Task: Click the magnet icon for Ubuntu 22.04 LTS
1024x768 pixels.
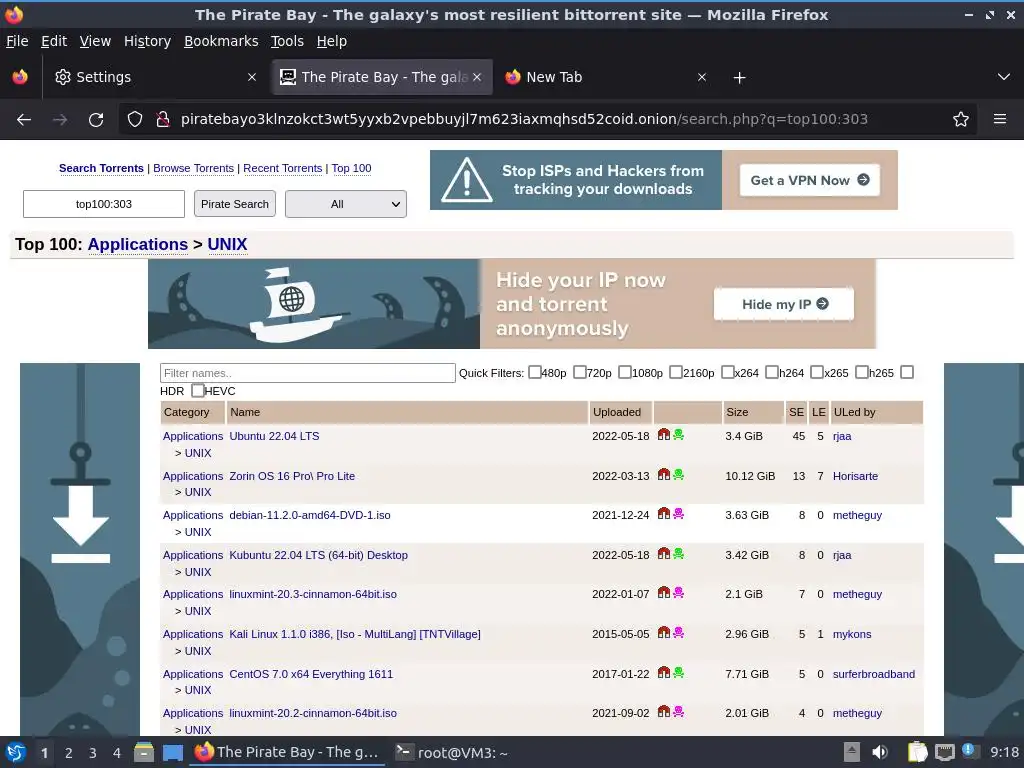Action: 664,434
